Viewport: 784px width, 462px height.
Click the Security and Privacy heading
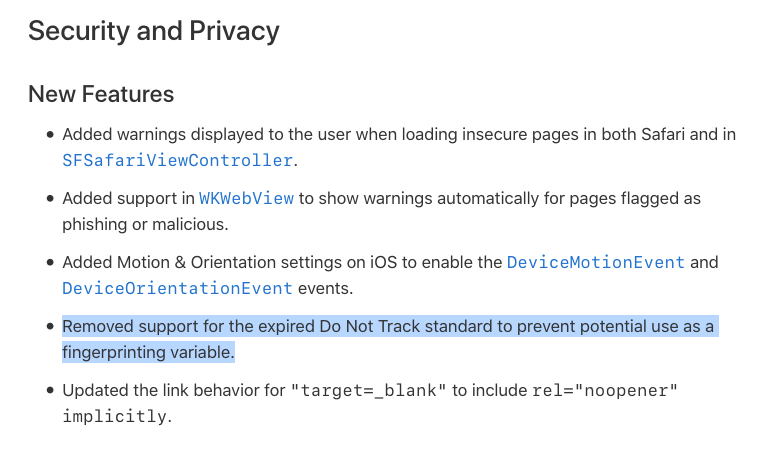[x=154, y=31]
